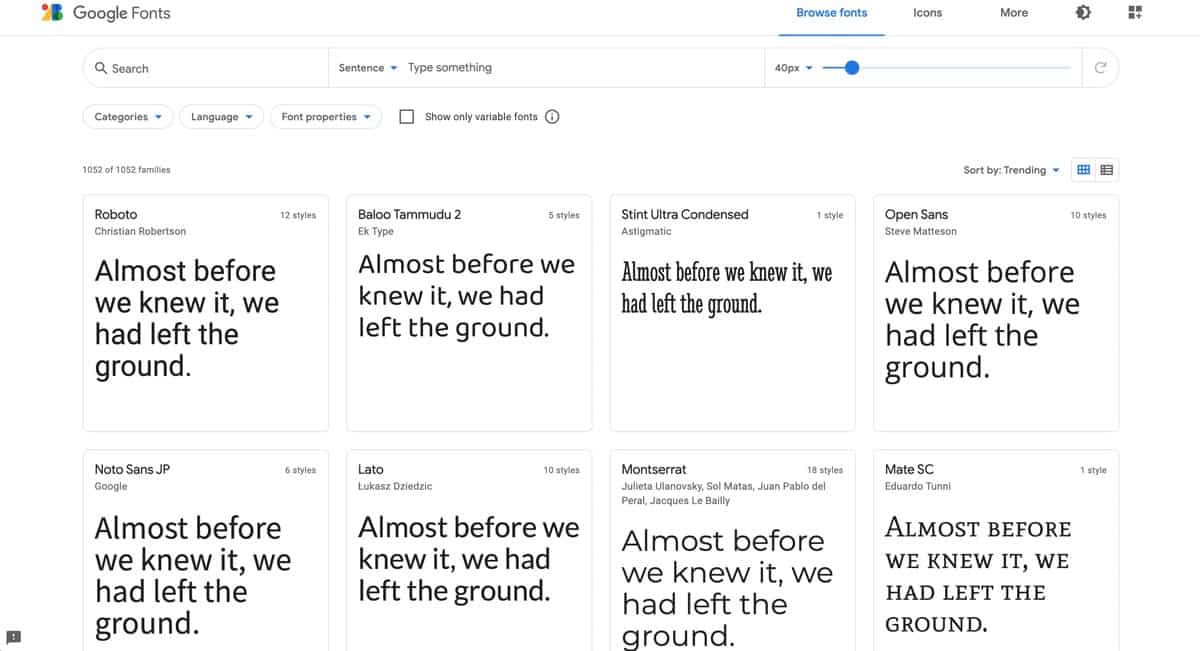Expand the Font properties dropdown
This screenshot has height=651, width=1200.
326,117
